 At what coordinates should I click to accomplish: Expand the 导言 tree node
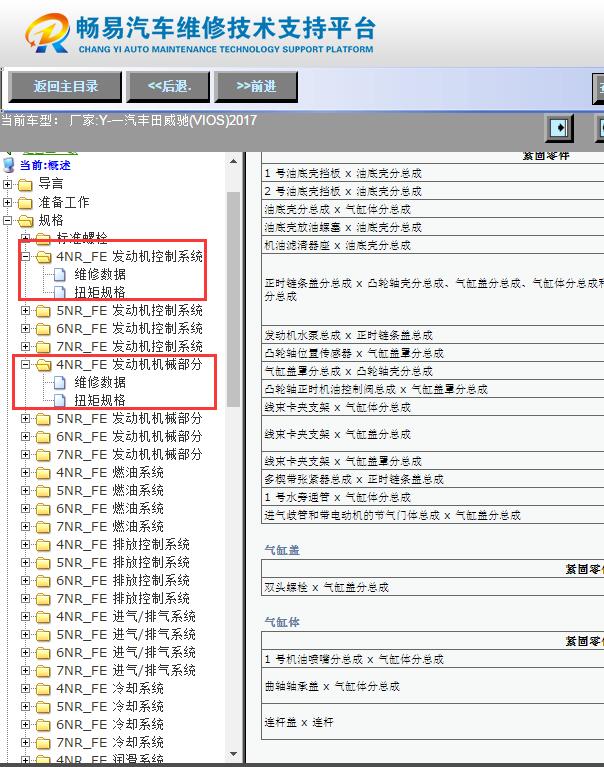pos(7,184)
